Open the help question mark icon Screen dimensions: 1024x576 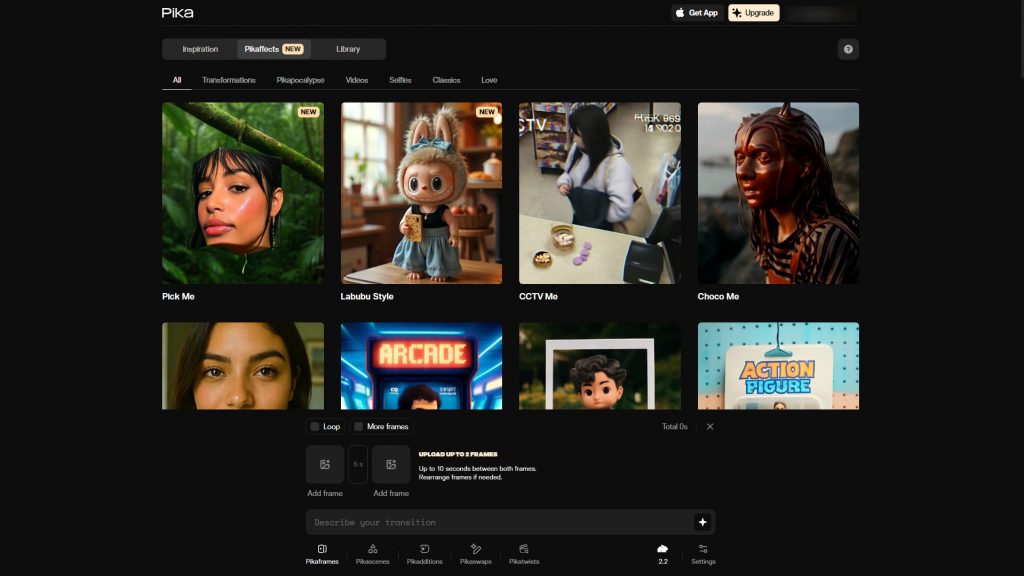pyautogui.click(x=848, y=49)
